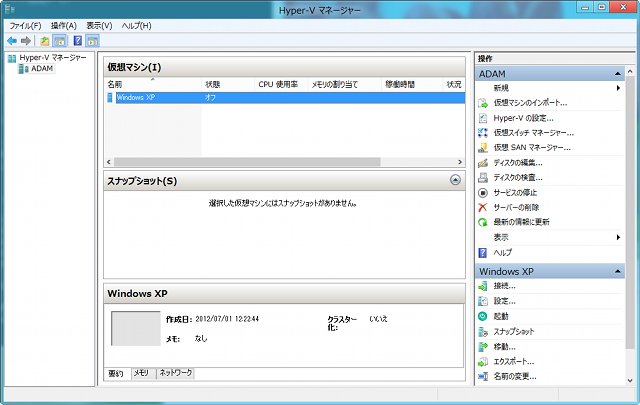Click the actions pane scroll up arrow
This screenshot has width=640, height=405.
coord(630,71)
